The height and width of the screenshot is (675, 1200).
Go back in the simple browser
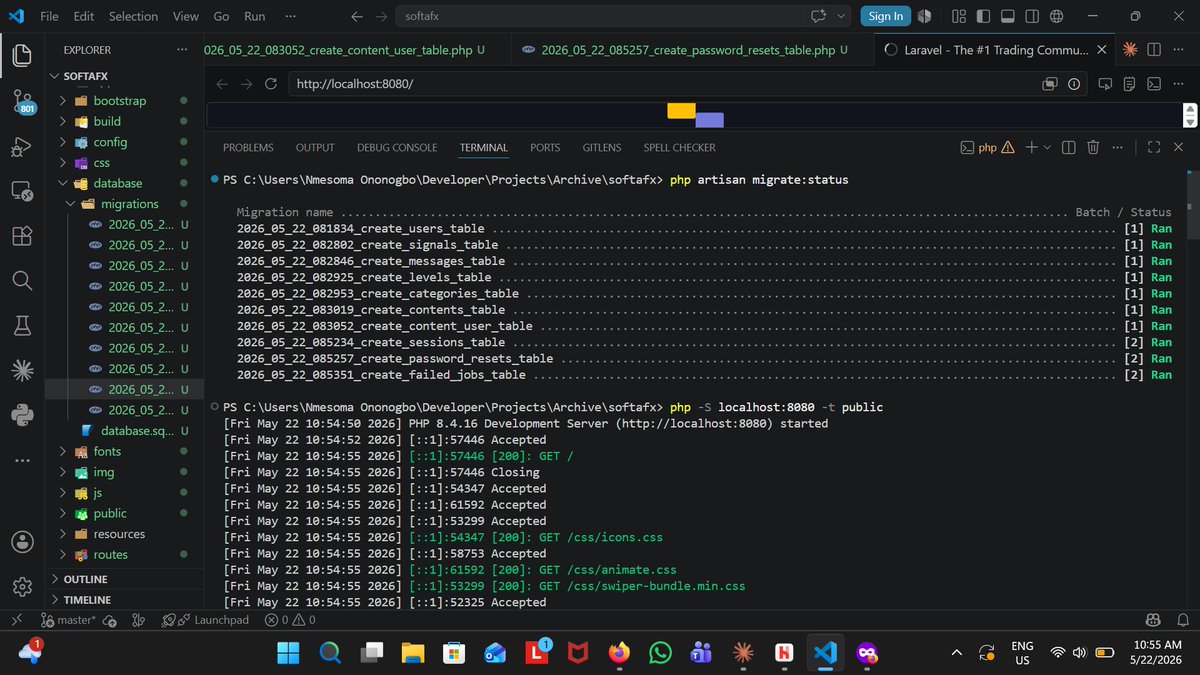222,84
